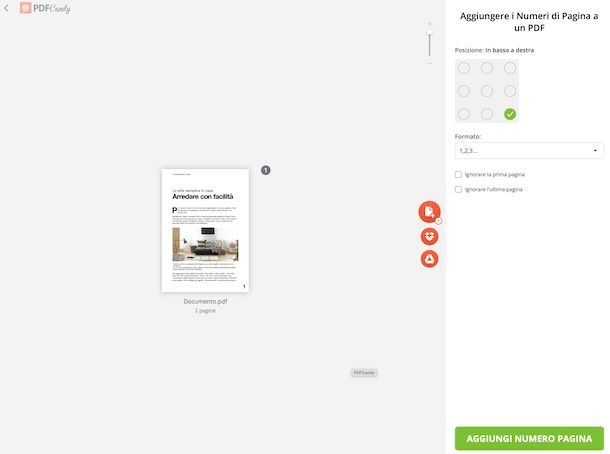Click the Aggiungi Numero Pagina button

(x=529, y=438)
